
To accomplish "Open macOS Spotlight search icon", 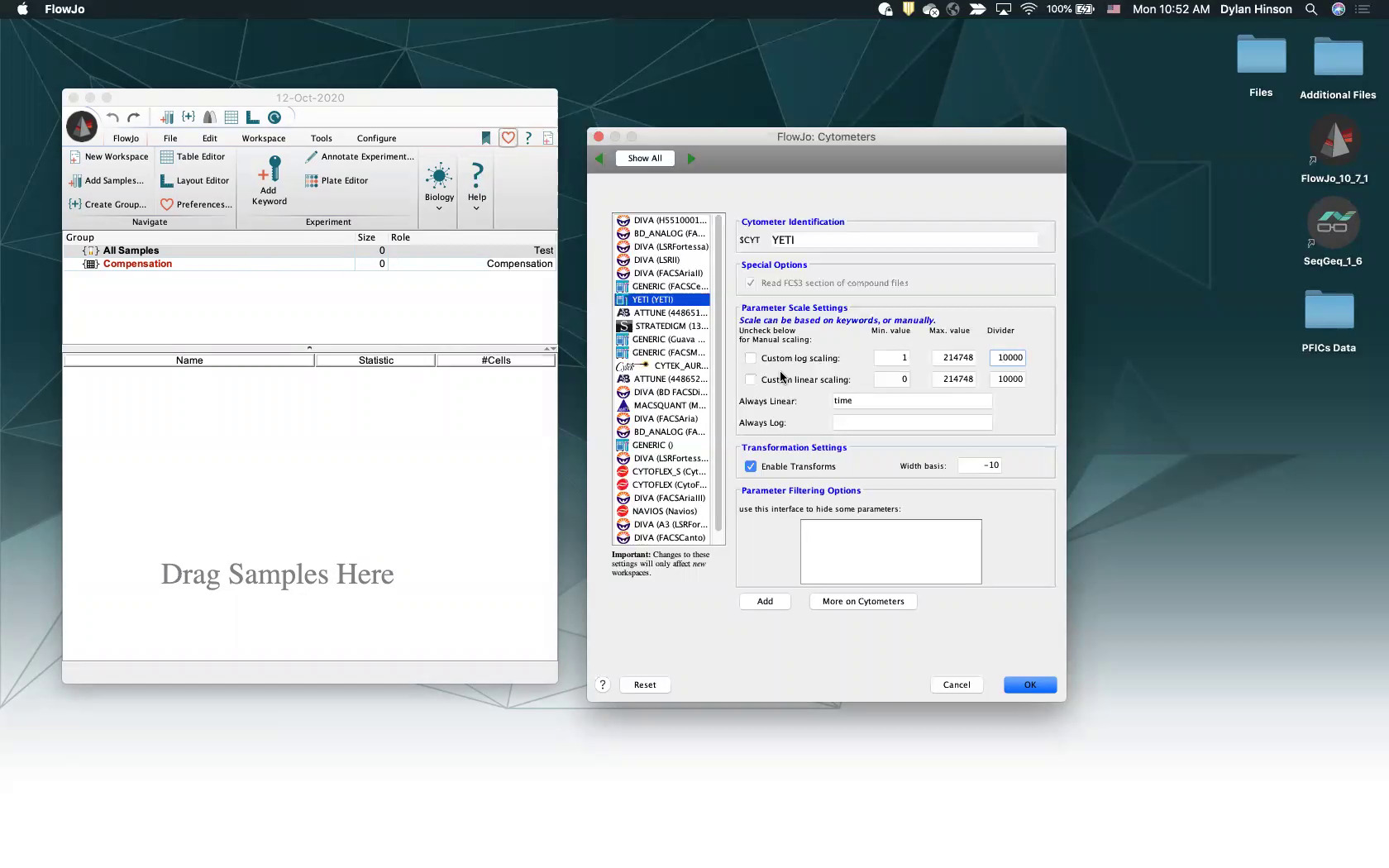I will (x=1311, y=10).
